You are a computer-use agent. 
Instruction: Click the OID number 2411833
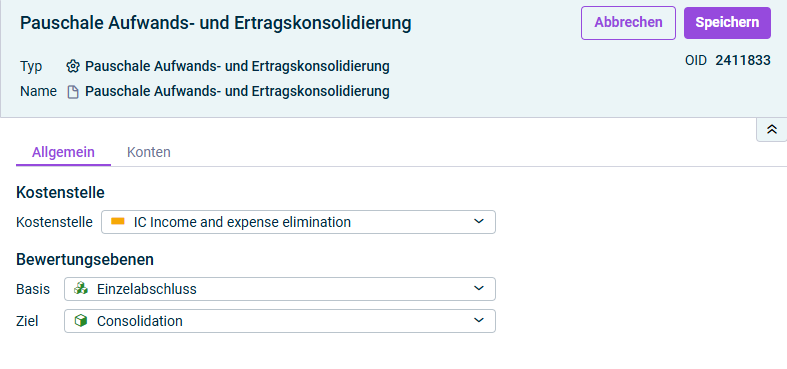pyautogui.click(x=743, y=61)
